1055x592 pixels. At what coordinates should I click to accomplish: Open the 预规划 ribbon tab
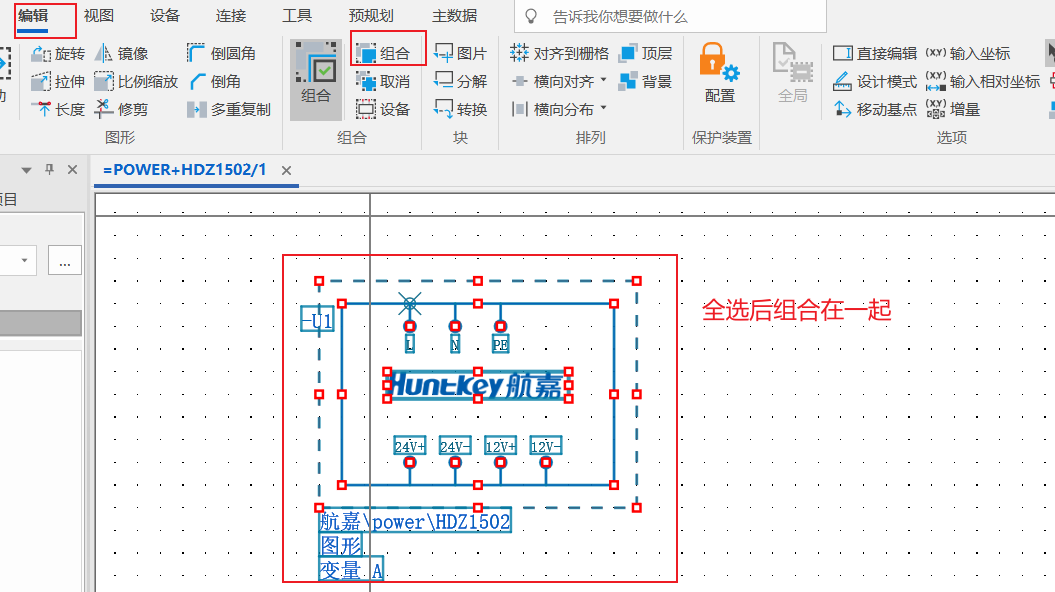pos(371,16)
